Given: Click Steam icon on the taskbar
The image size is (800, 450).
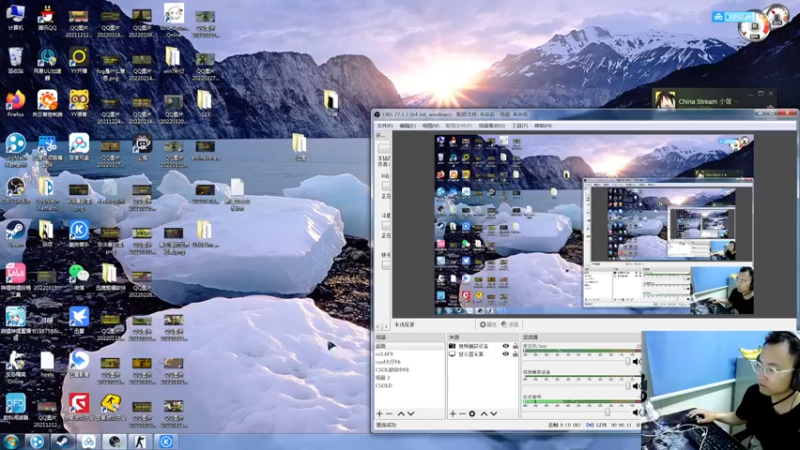Looking at the screenshot, I should pos(63,441).
